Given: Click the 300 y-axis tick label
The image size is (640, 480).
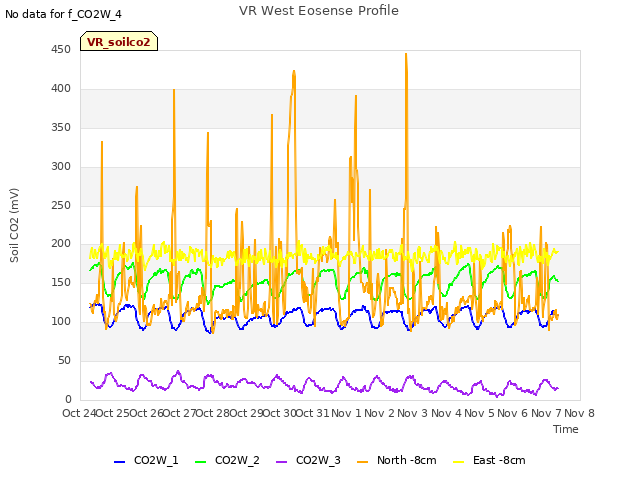Looking at the screenshot, I should 61,167.
